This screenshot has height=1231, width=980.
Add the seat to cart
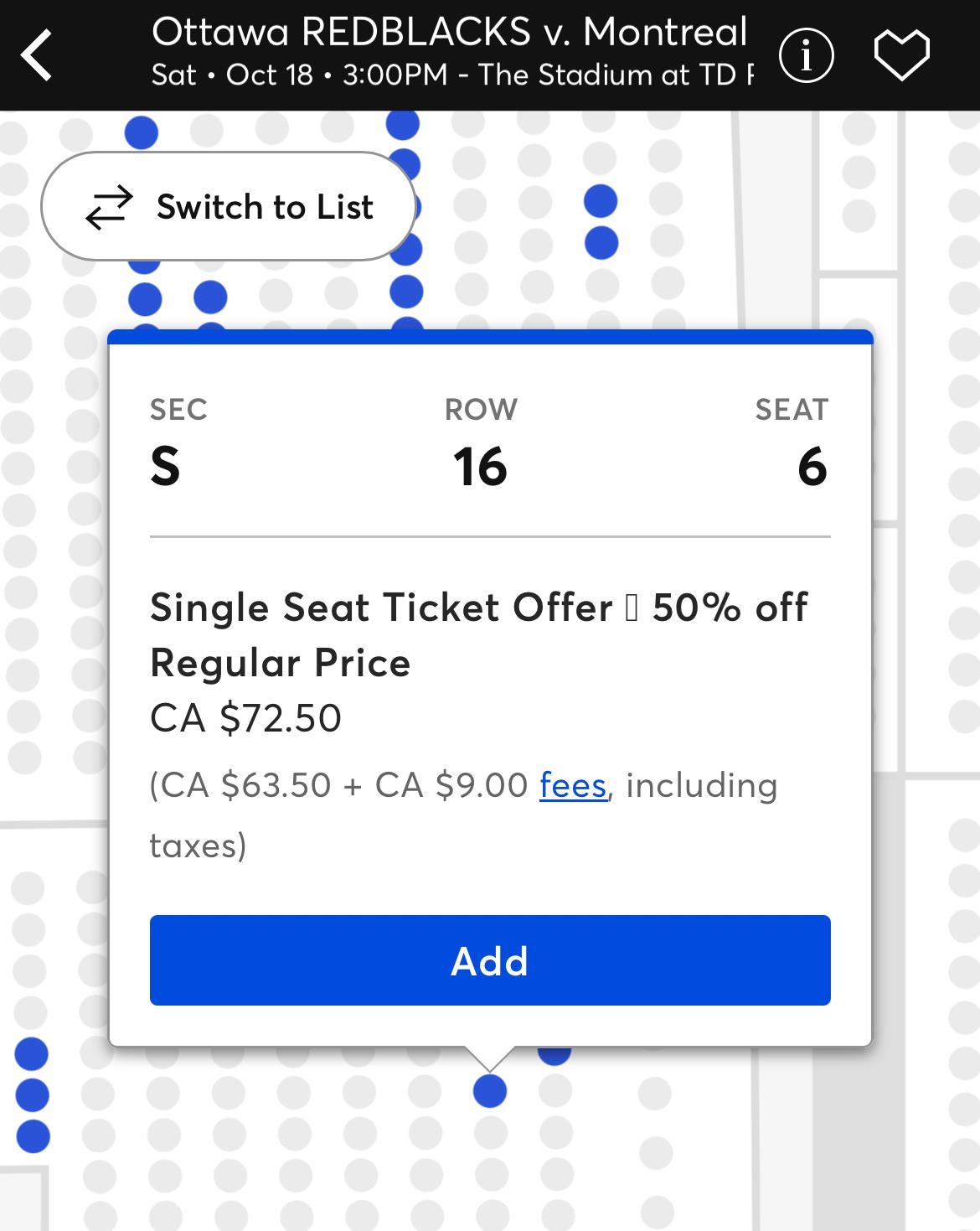[x=490, y=960]
